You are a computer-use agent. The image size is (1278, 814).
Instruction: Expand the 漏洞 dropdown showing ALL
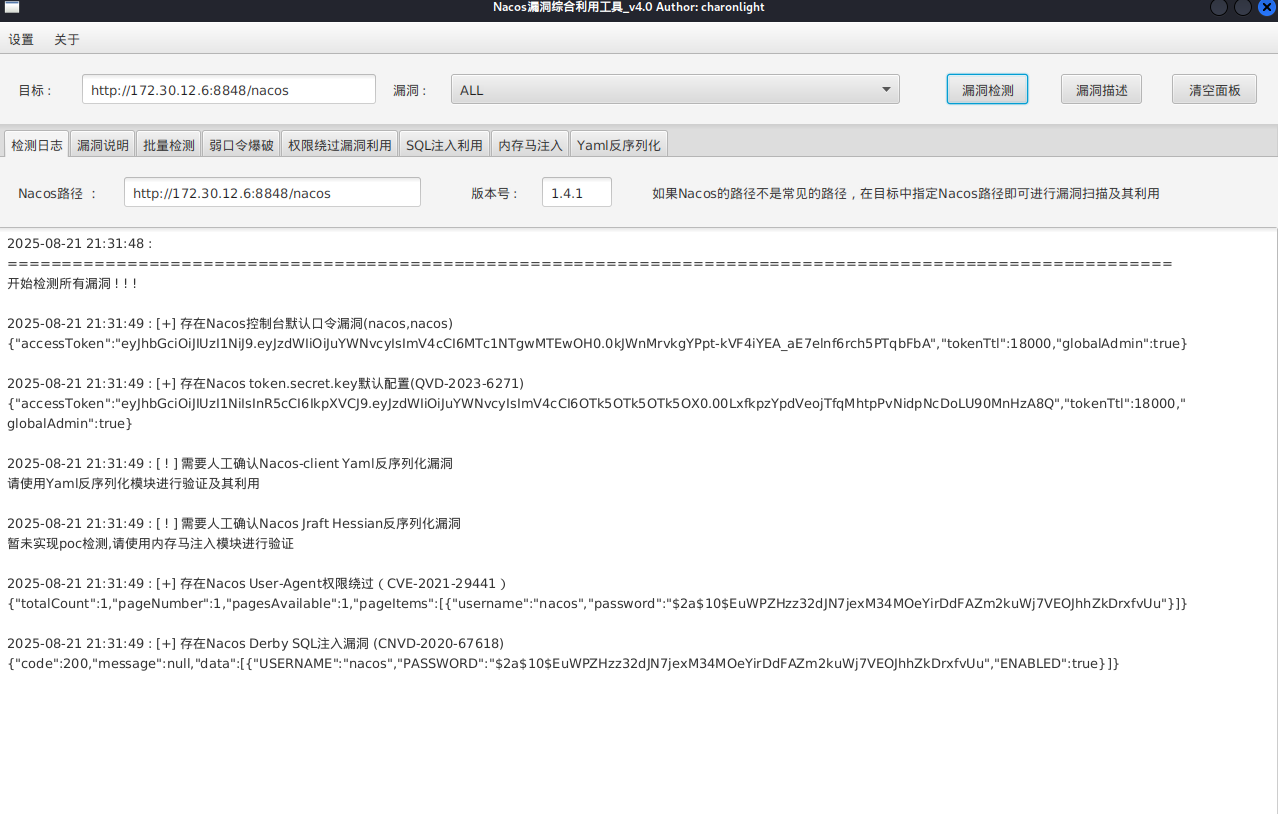[674, 88]
